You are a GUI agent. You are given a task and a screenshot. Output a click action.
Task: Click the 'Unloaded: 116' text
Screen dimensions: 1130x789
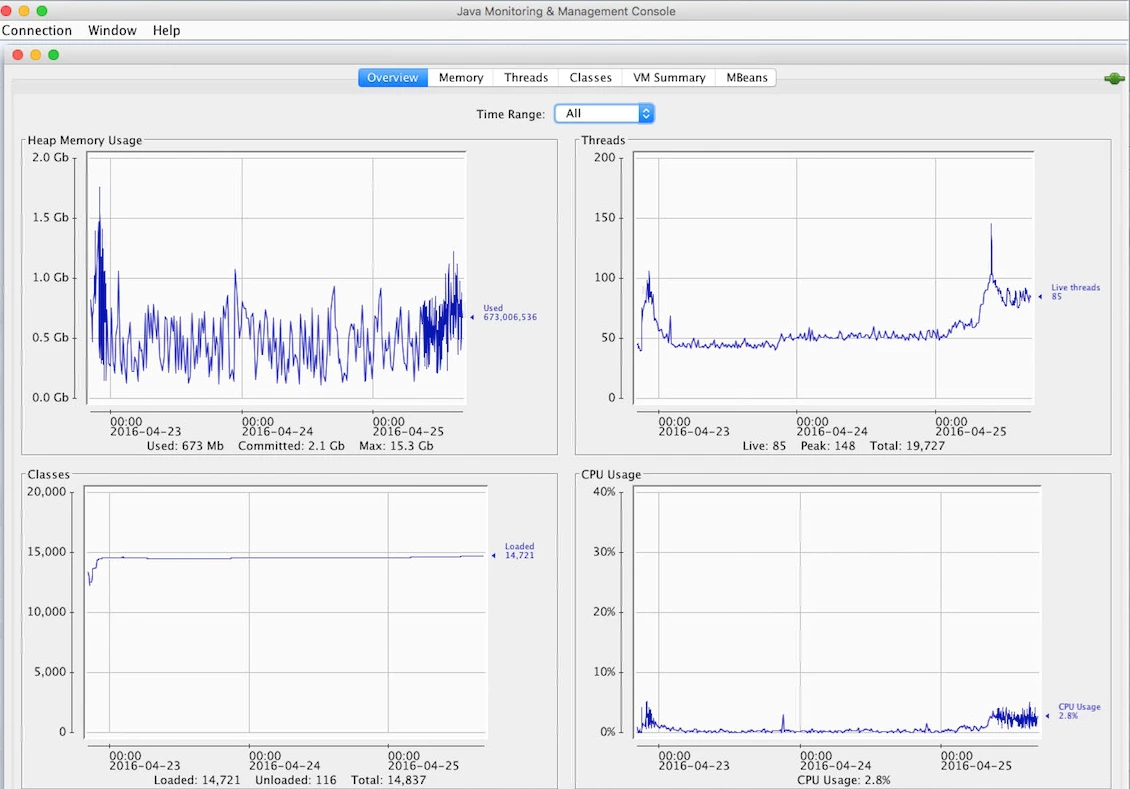coord(295,780)
